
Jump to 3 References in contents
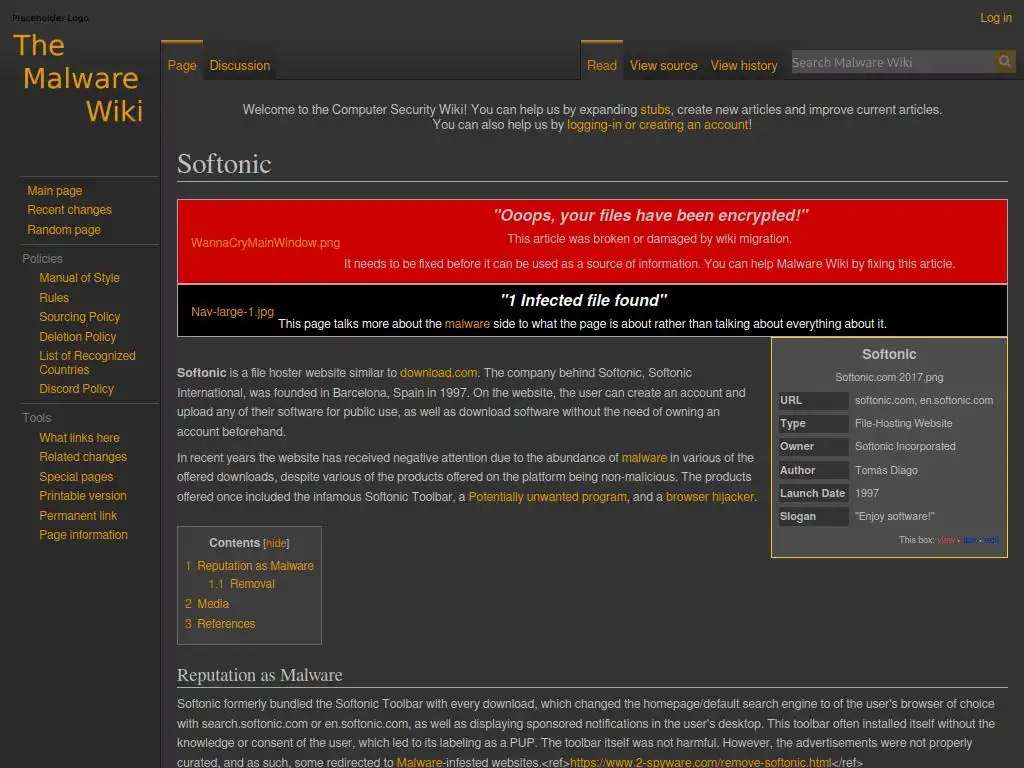219,624
